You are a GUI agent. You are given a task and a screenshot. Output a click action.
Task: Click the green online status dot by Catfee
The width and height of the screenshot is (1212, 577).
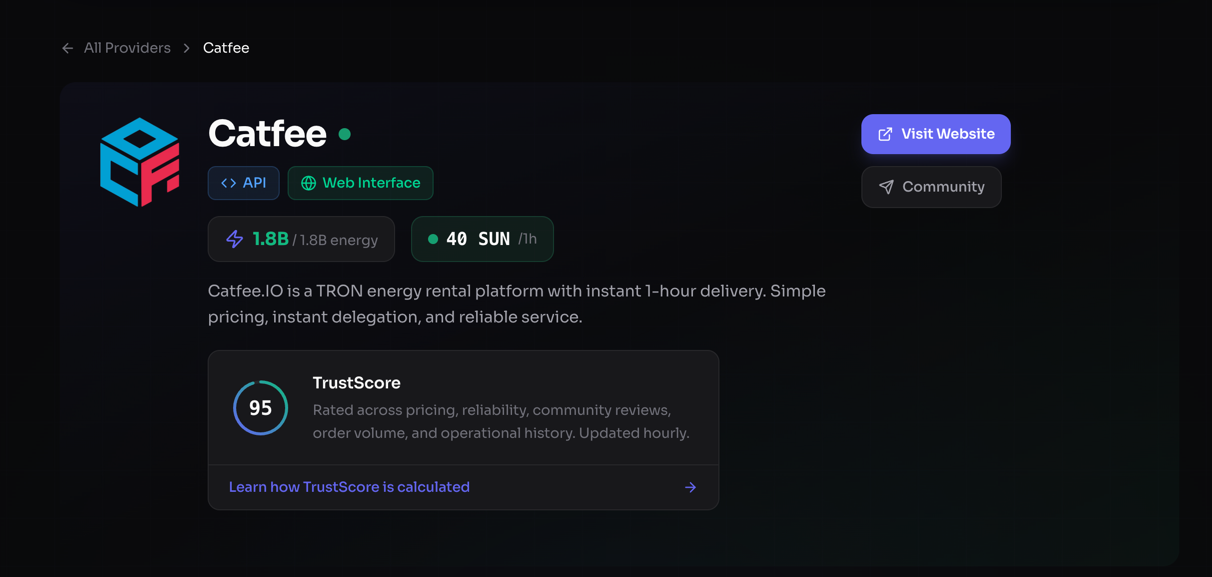tap(345, 134)
